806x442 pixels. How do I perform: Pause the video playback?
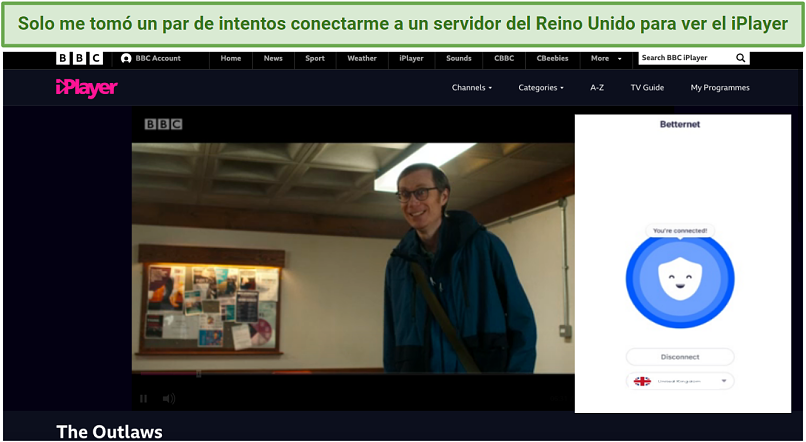tap(143, 398)
